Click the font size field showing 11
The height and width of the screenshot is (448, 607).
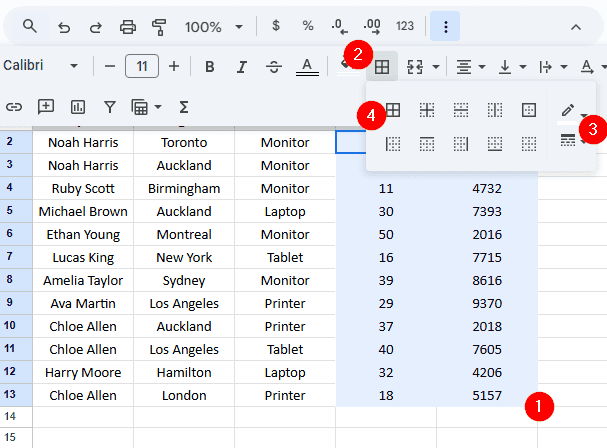tap(142, 66)
